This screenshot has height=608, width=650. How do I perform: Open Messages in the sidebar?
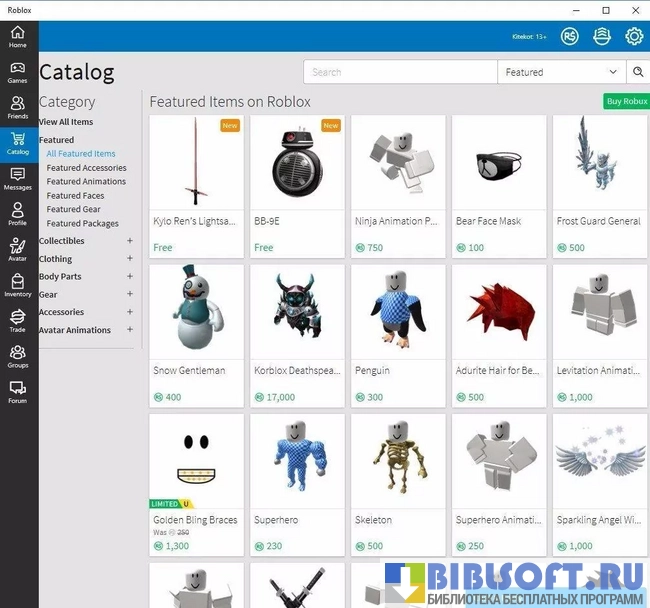coord(18,179)
